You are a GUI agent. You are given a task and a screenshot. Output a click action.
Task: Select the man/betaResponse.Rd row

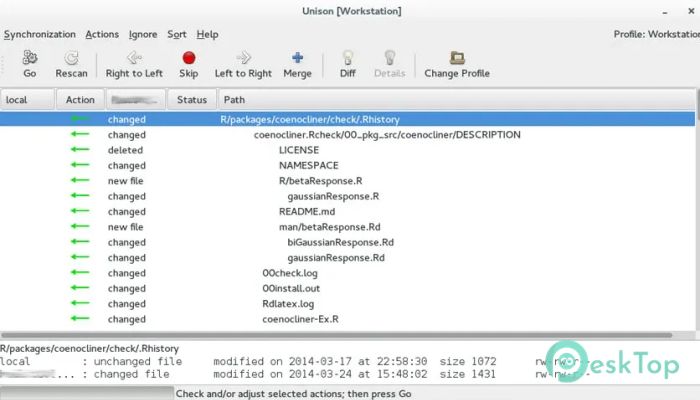tap(347, 227)
